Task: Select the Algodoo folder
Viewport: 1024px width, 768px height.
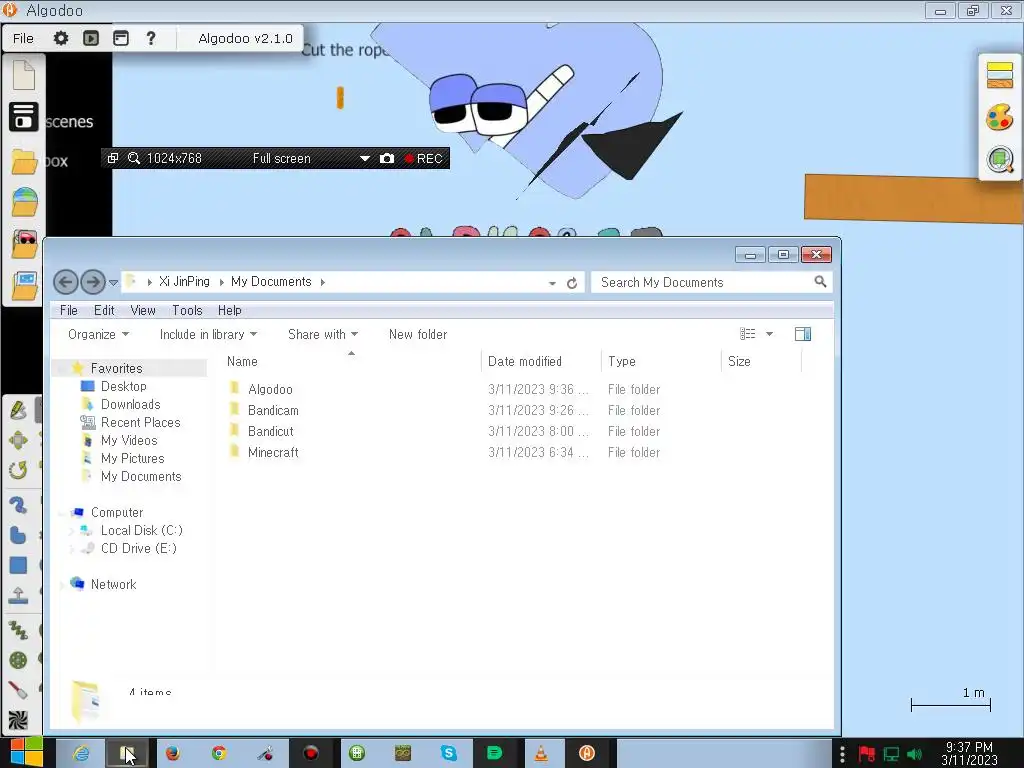Action: click(x=270, y=389)
